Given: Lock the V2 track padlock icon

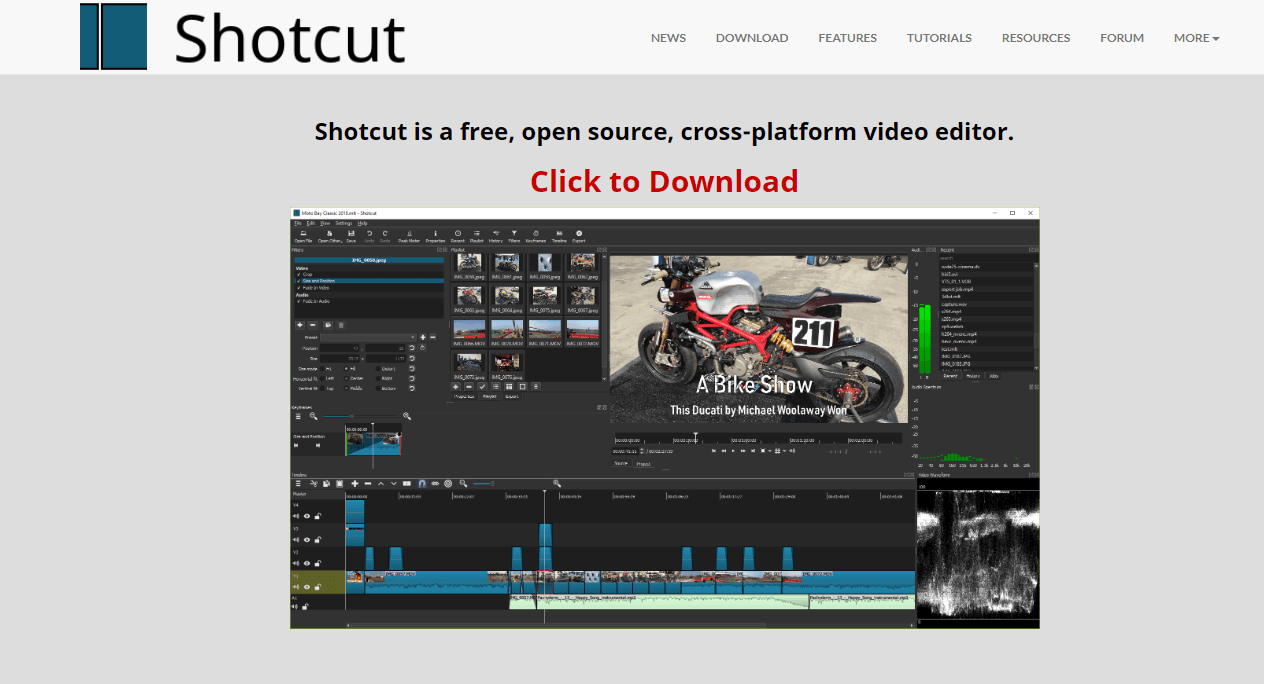Looking at the screenshot, I should click(318, 563).
